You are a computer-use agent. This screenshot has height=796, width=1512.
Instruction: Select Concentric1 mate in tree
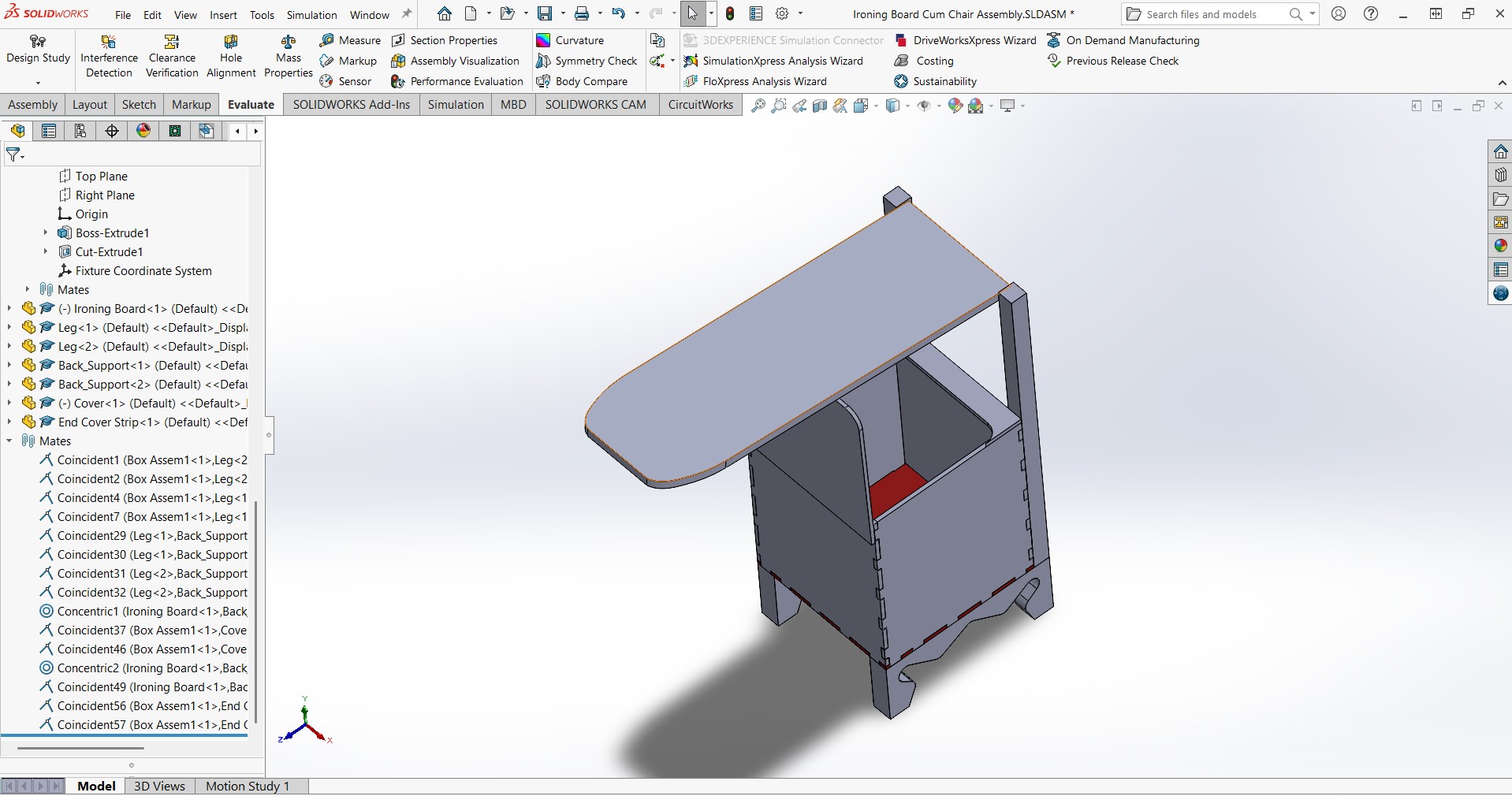click(x=143, y=611)
